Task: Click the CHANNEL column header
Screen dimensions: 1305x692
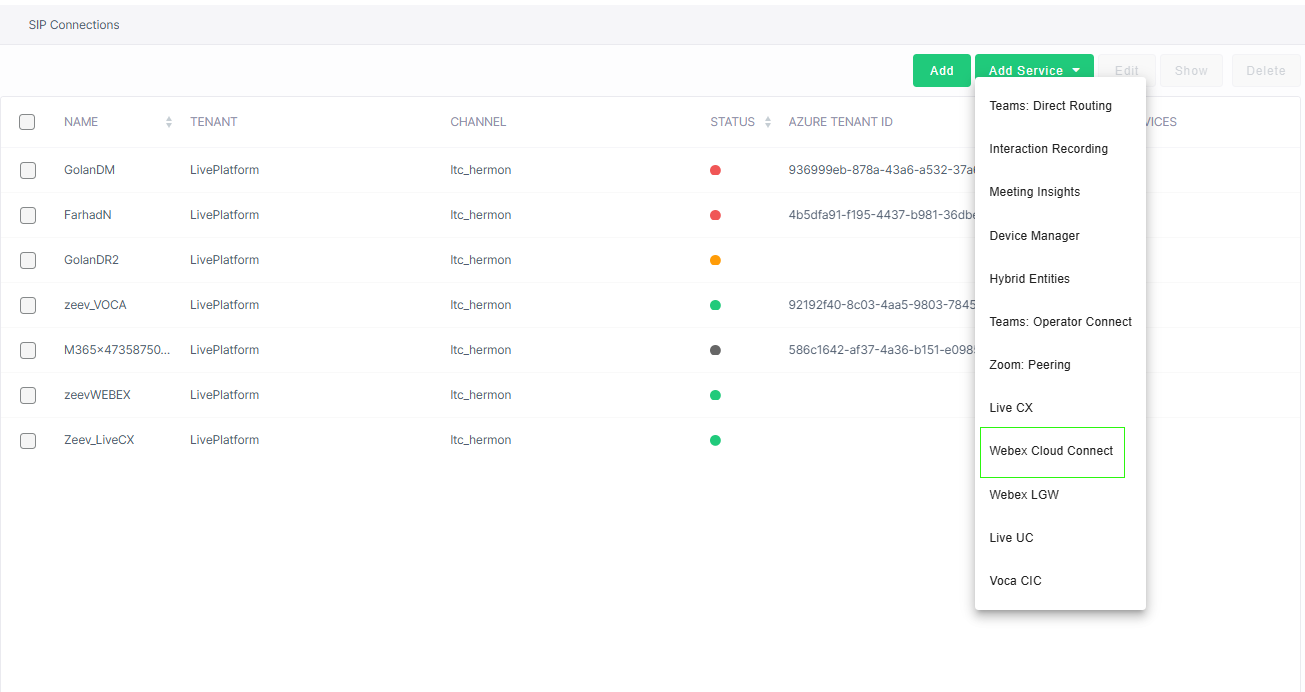Action: [x=478, y=122]
